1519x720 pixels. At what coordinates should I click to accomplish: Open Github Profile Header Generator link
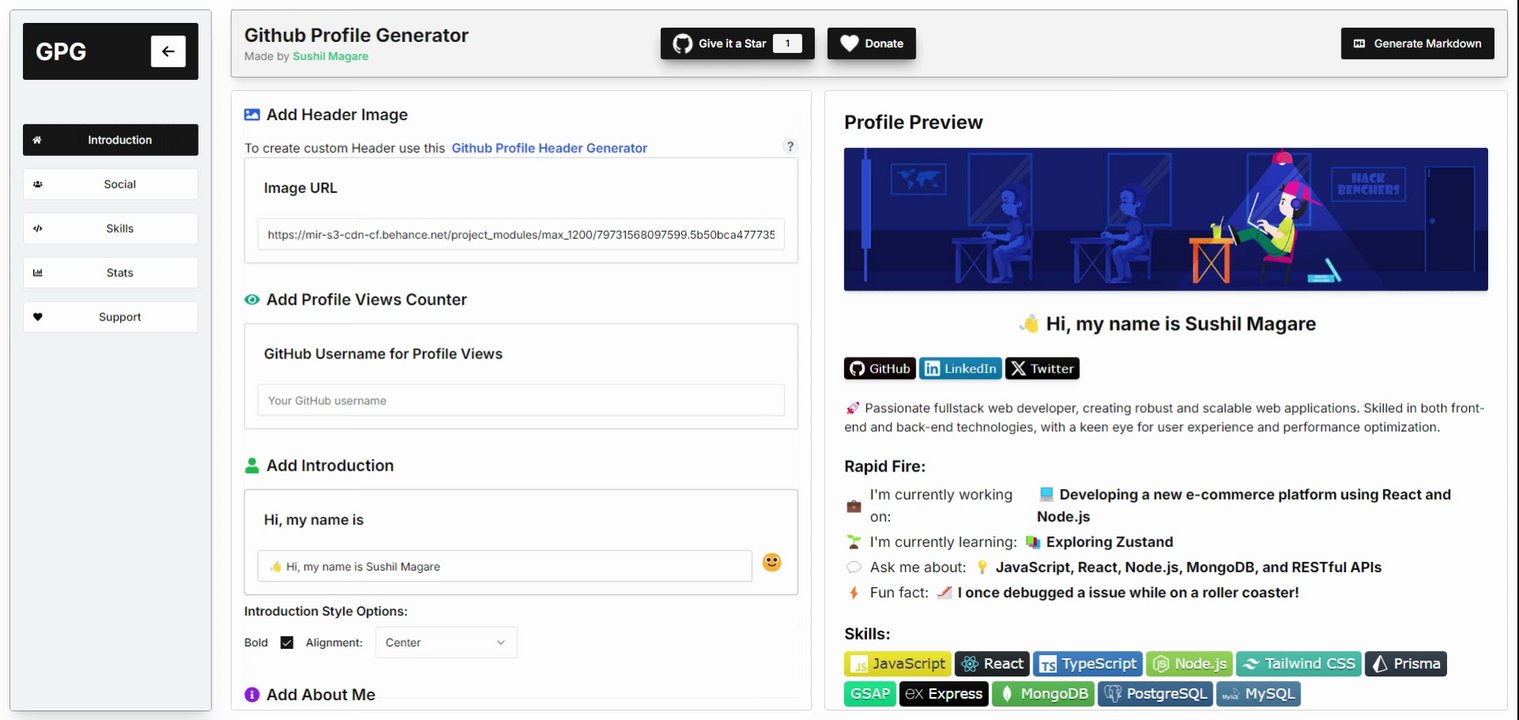549,148
